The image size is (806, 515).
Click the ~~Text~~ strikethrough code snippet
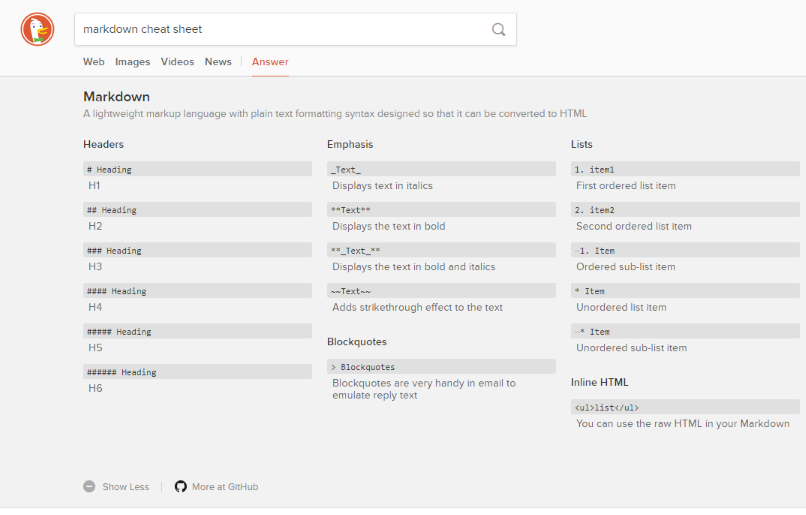coord(351,291)
